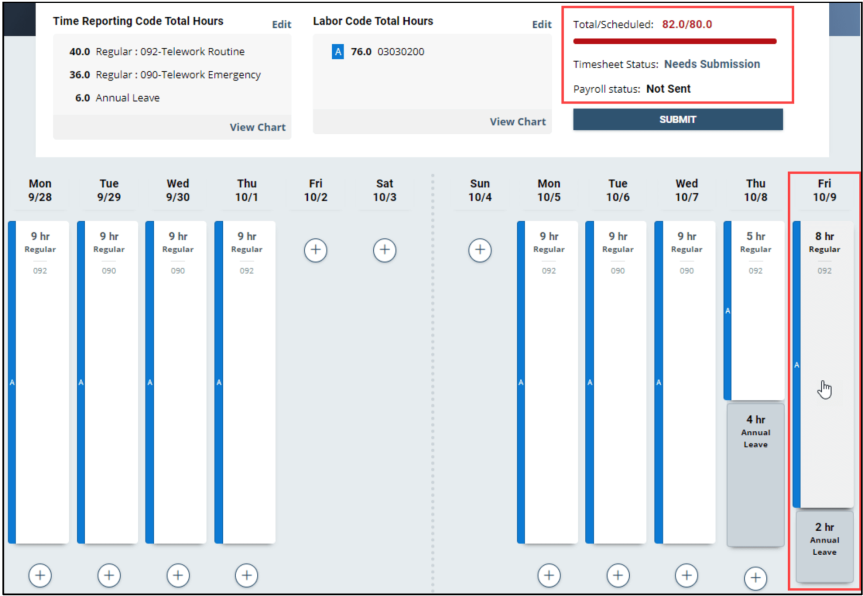
Task: Add time entry on Fri 10/2
Action: pos(315,250)
